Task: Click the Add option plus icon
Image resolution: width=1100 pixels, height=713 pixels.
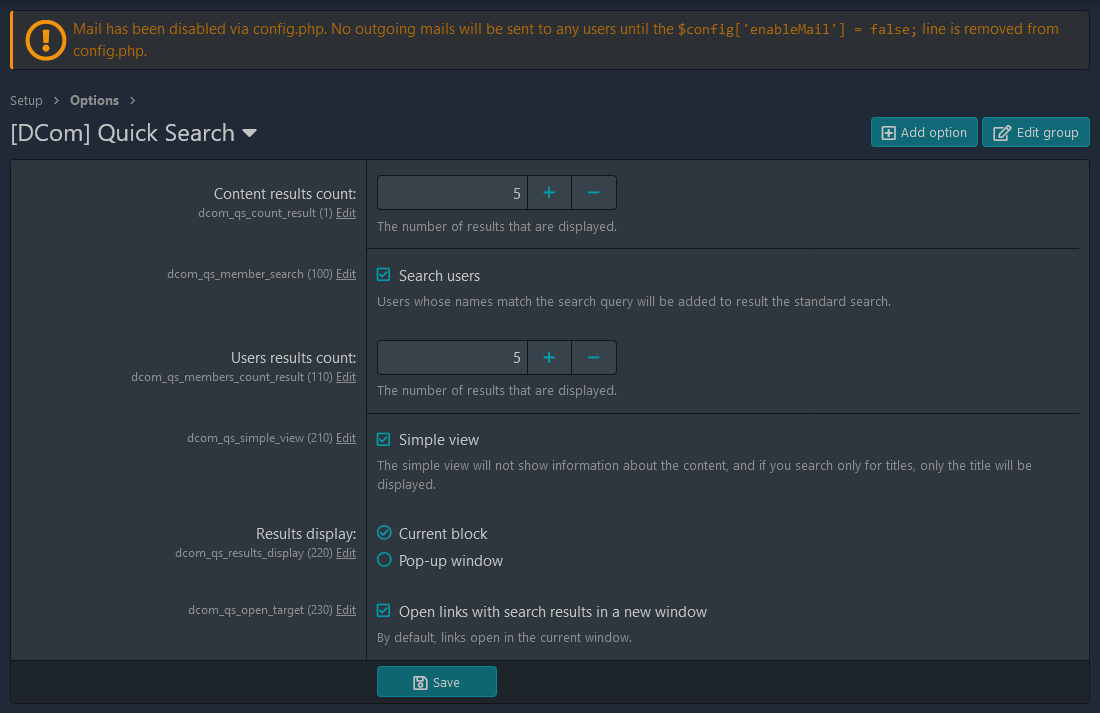Action: [889, 131]
